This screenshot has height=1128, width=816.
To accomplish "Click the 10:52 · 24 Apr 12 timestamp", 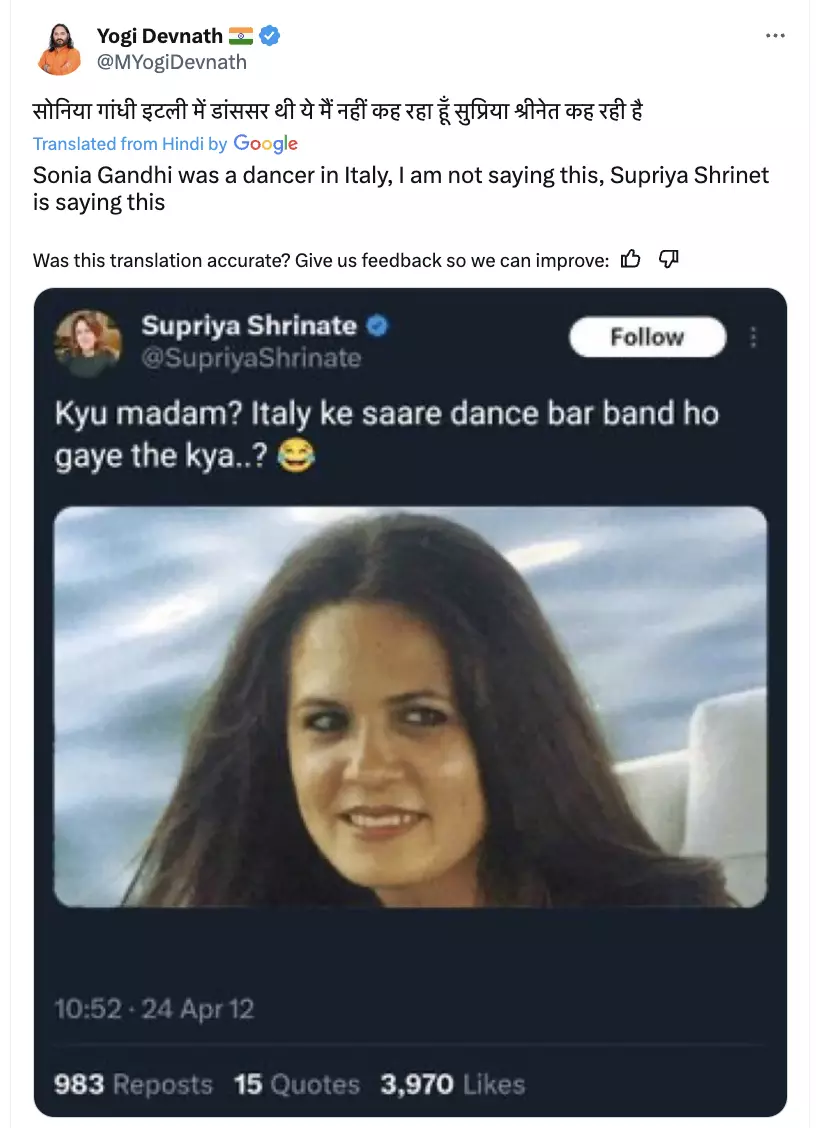I will (154, 1008).
